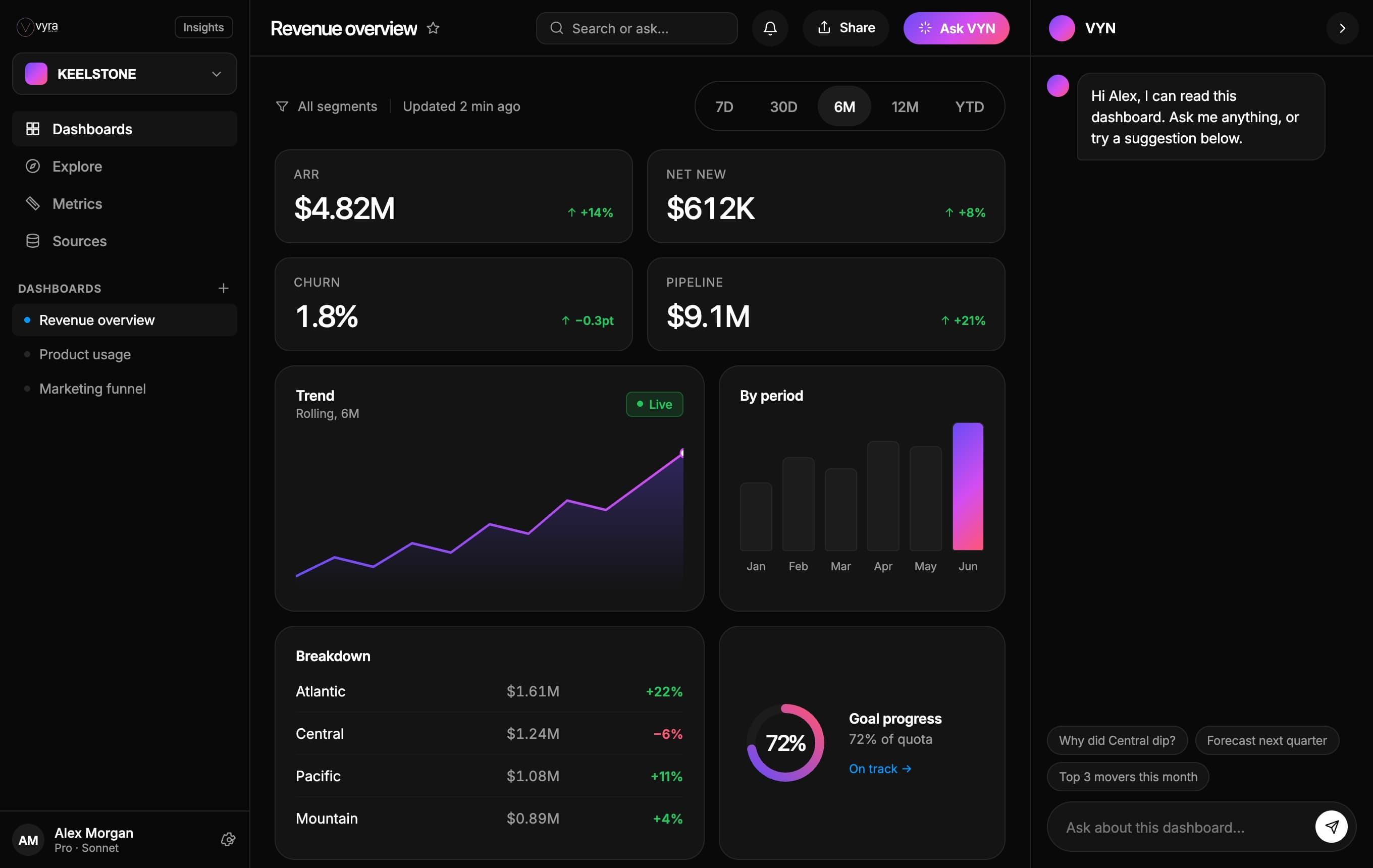The width and height of the screenshot is (1373, 868).
Task: Select the 6M time range
Action: point(844,106)
